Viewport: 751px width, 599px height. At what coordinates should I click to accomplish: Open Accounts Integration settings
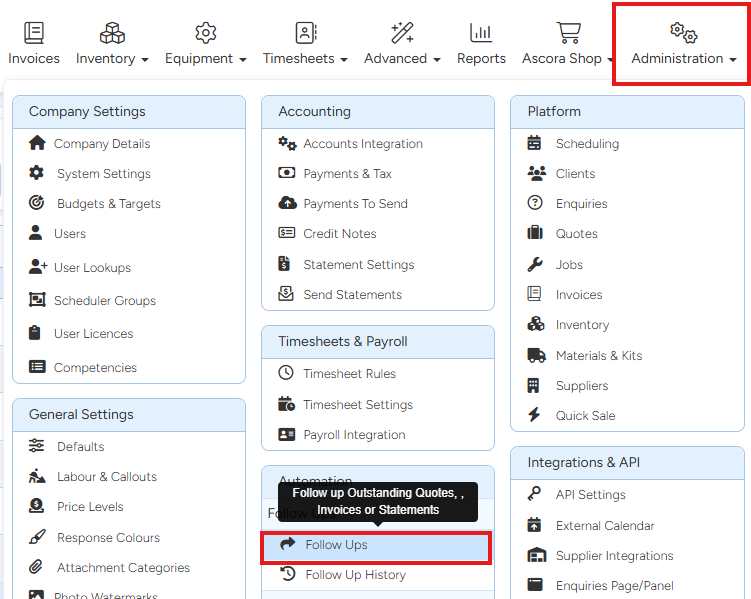pyautogui.click(x=362, y=143)
